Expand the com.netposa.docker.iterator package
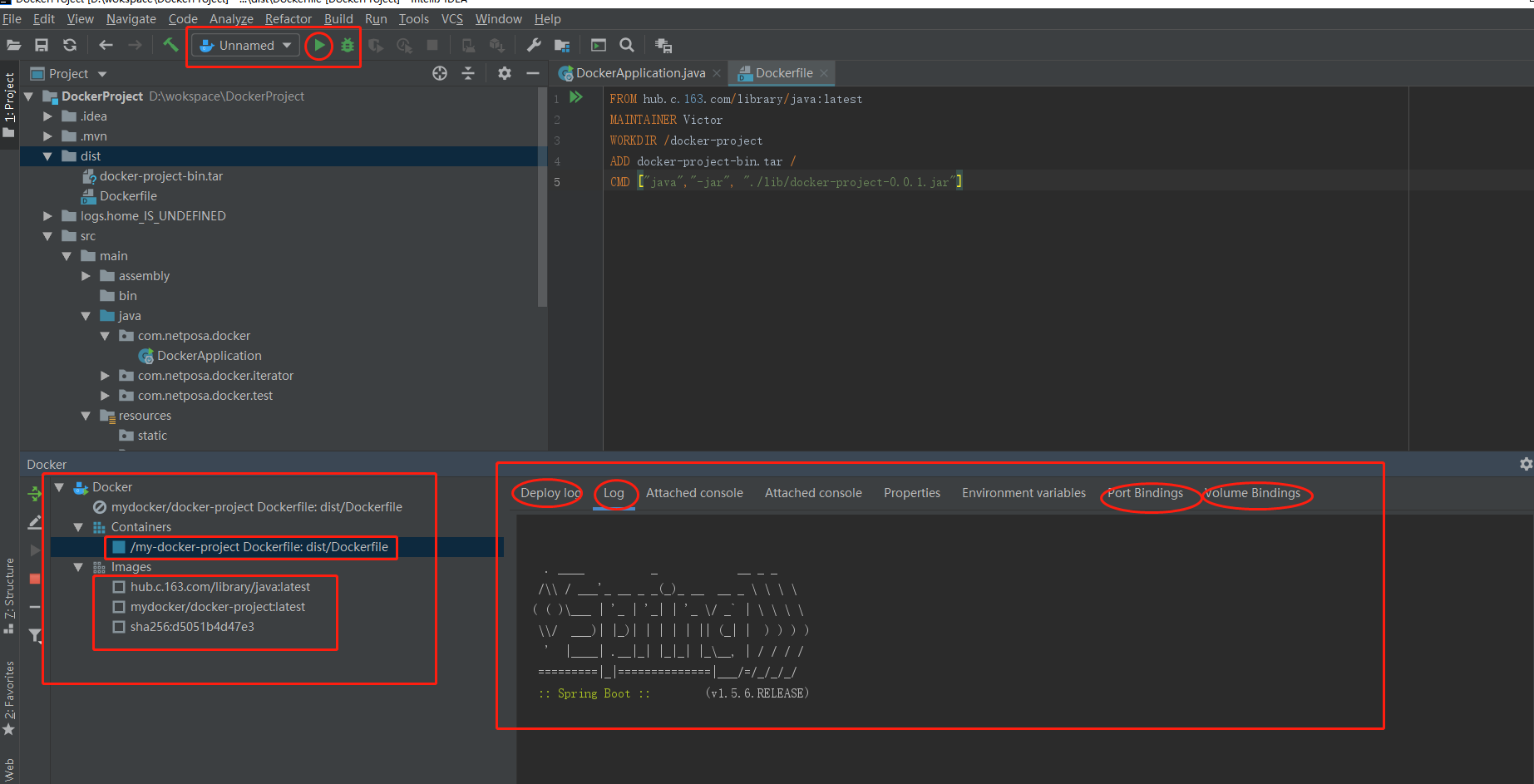The image size is (1534, 784). pos(105,376)
